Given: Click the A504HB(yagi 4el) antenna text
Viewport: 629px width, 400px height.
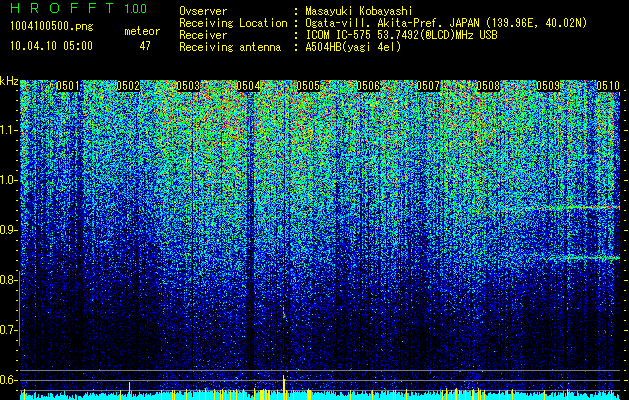Looking at the screenshot, I should [x=353, y=47].
